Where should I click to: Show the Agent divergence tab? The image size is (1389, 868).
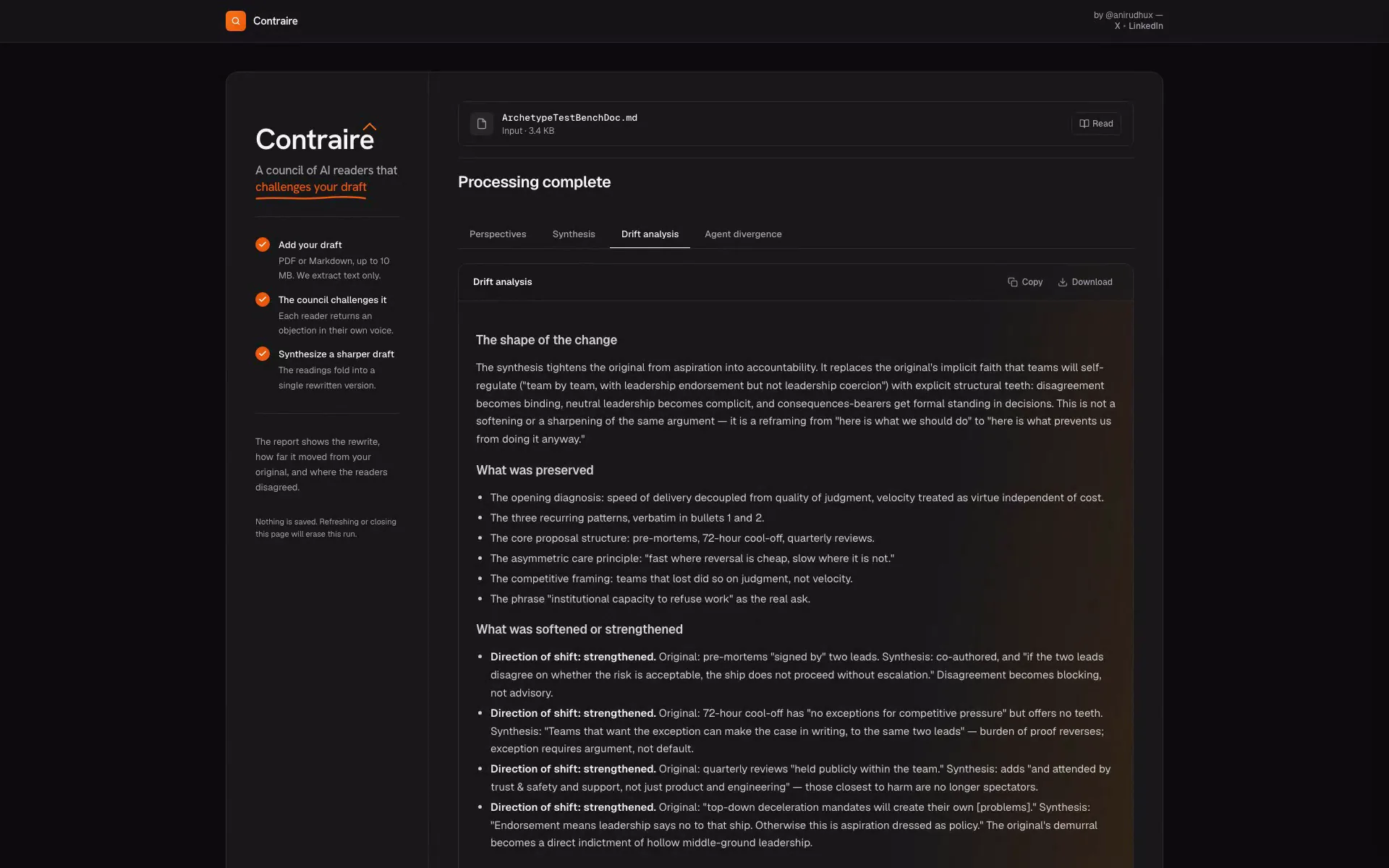pos(743,234)
